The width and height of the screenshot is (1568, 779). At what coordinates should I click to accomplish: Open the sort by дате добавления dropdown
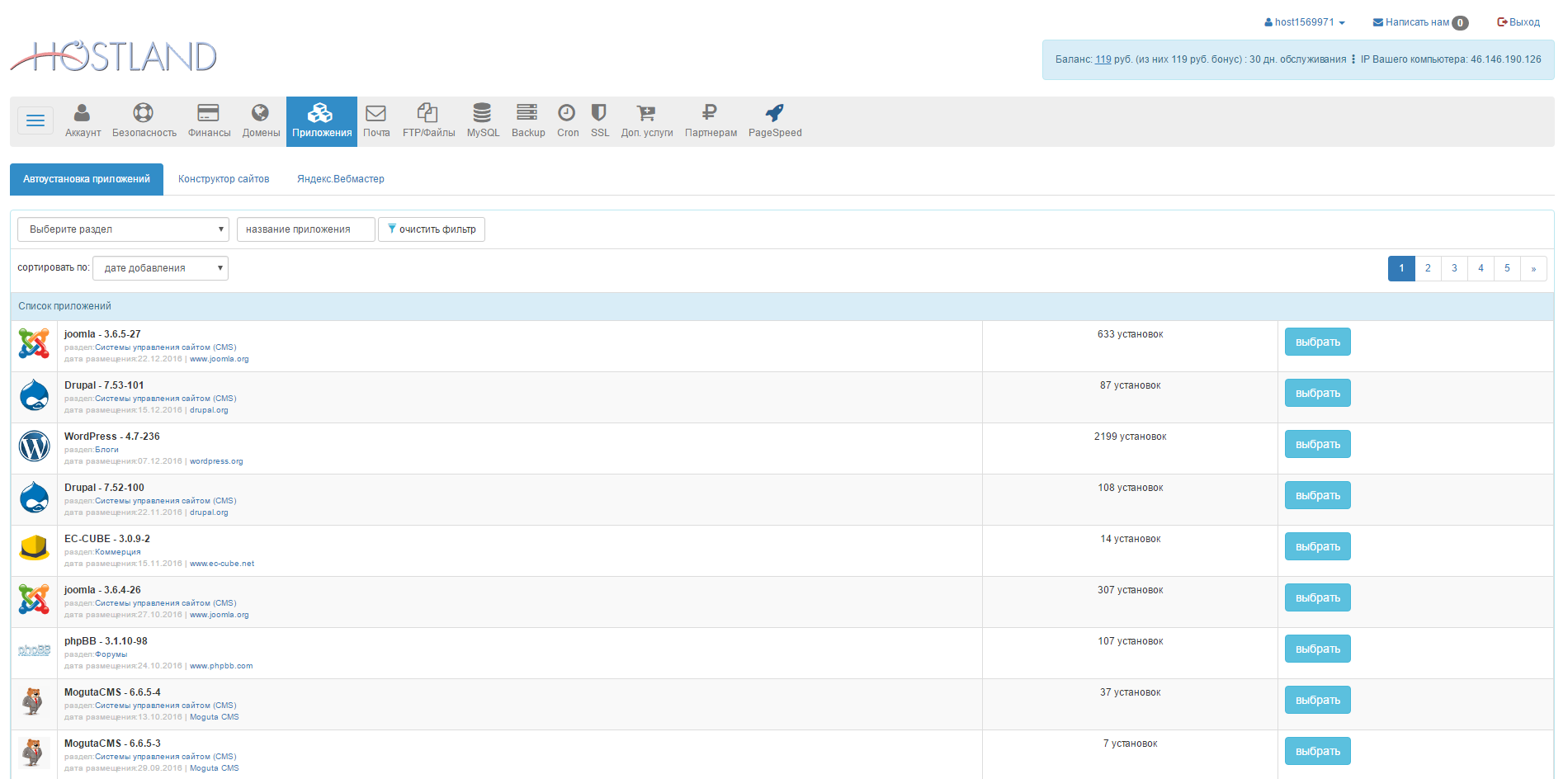pos(160,268)
